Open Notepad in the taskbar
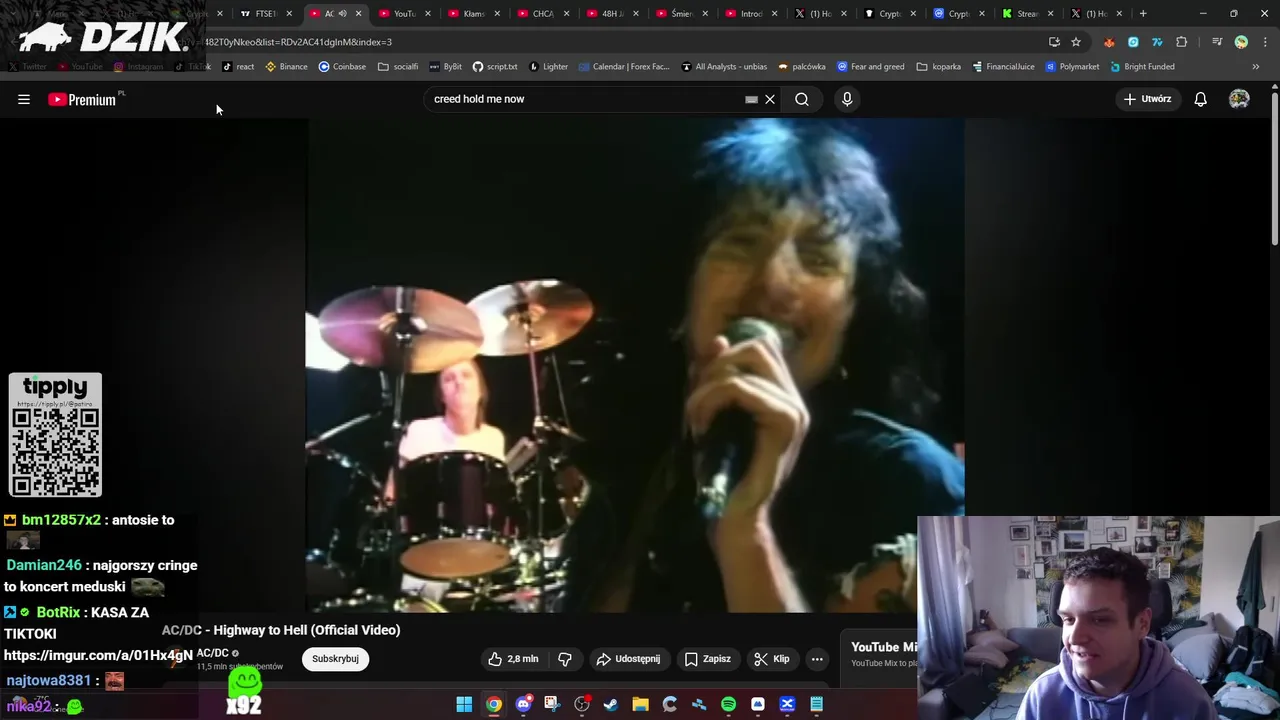Viewport: 1280px width, 720px height. click(816, 704)
